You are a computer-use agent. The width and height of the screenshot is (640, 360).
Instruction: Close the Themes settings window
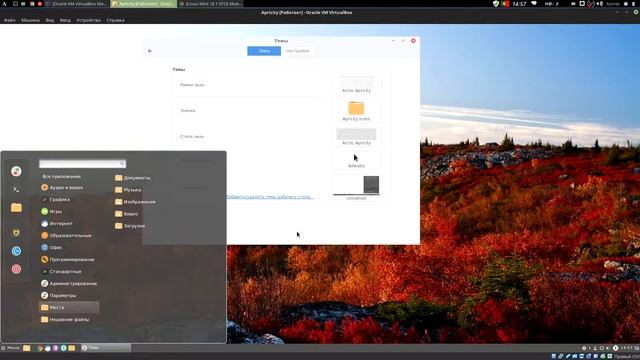tap(413, 41)
